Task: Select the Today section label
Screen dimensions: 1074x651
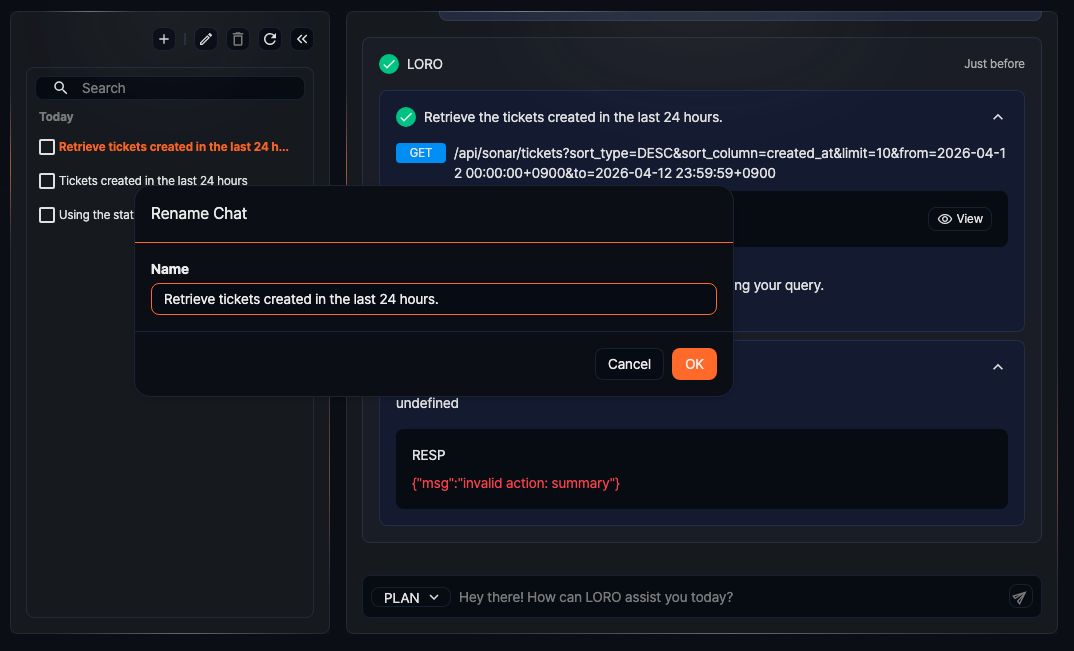Action: click(x=56, y=117)
